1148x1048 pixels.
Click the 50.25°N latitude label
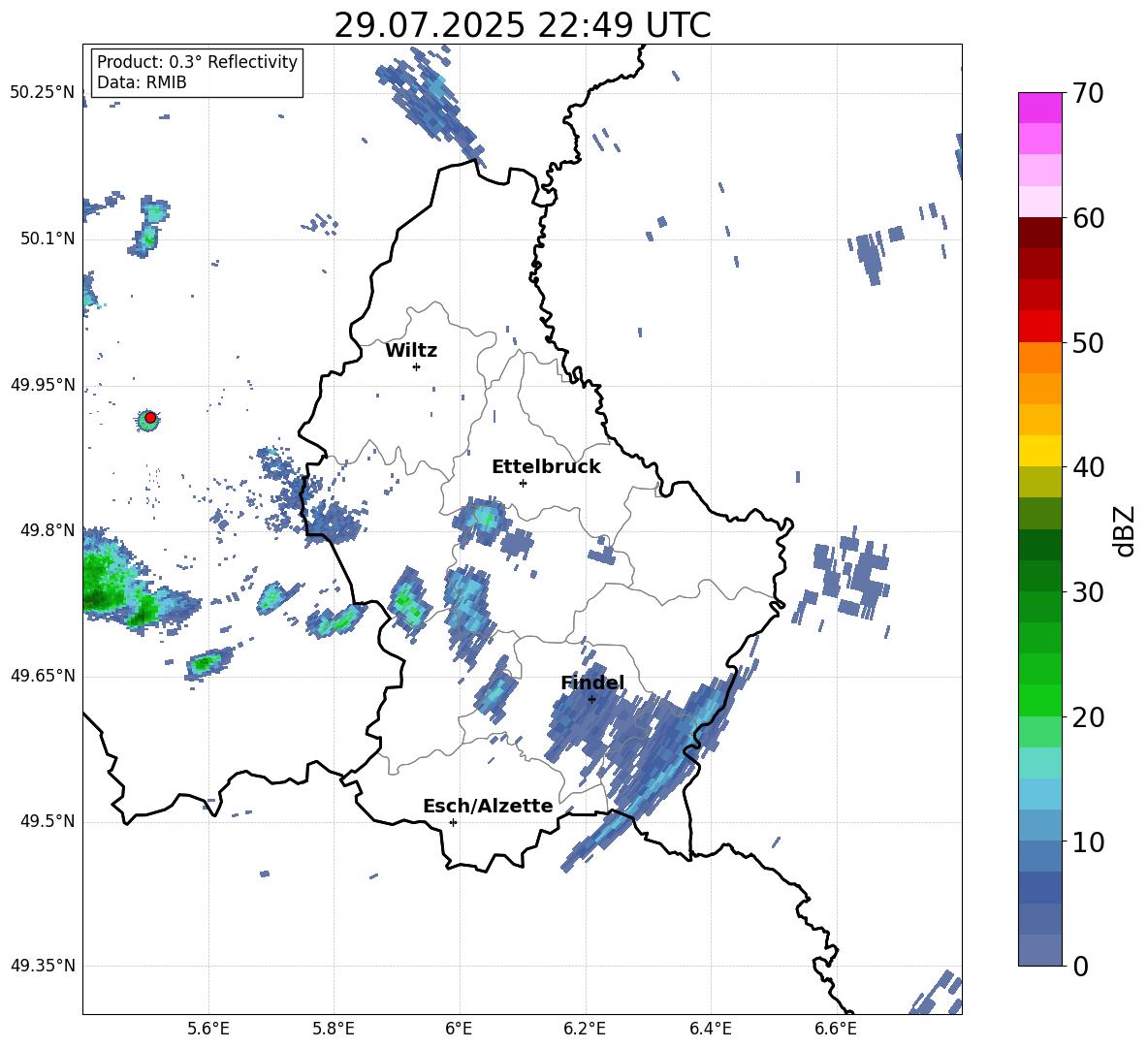43,92
